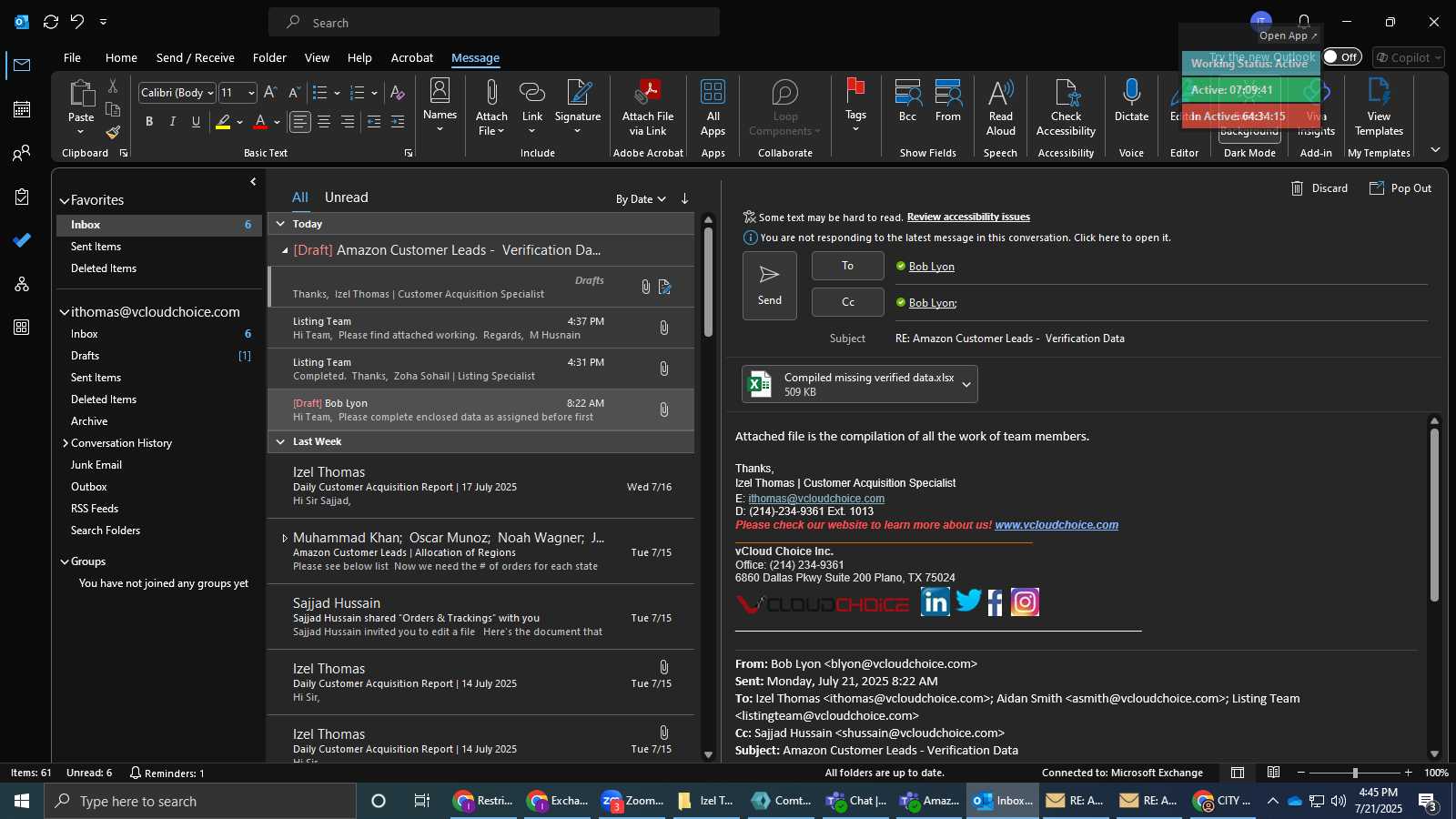Open the font size dropdown

click(251, 93)
